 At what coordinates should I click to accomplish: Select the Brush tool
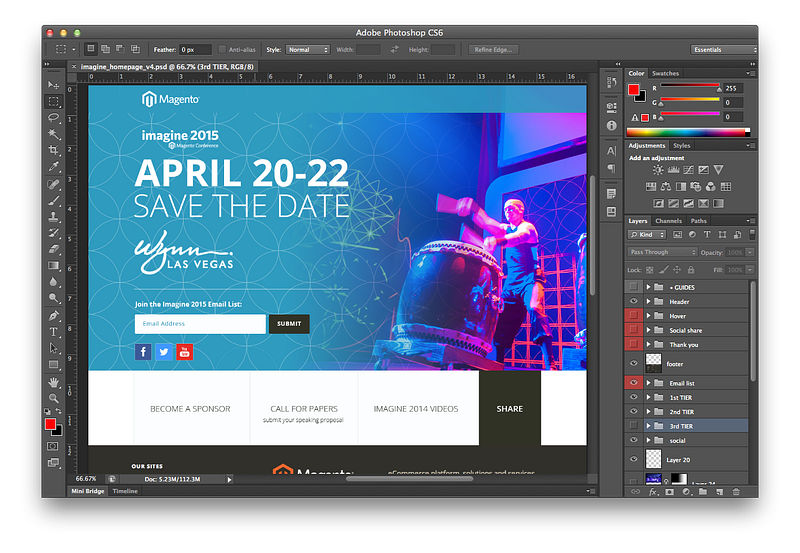[53, 200]
